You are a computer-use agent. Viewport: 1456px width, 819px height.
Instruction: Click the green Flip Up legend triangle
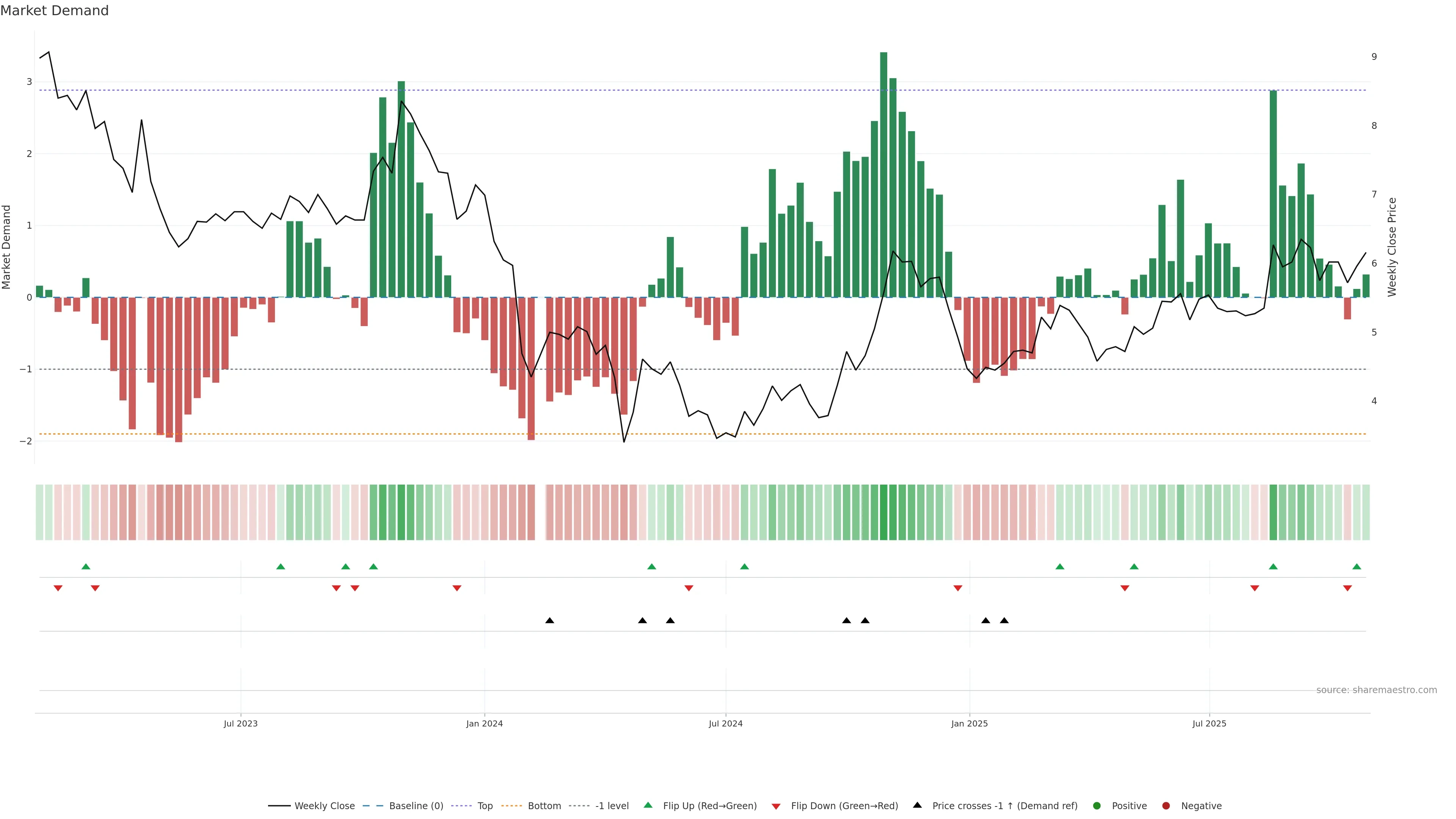(648, 805)
